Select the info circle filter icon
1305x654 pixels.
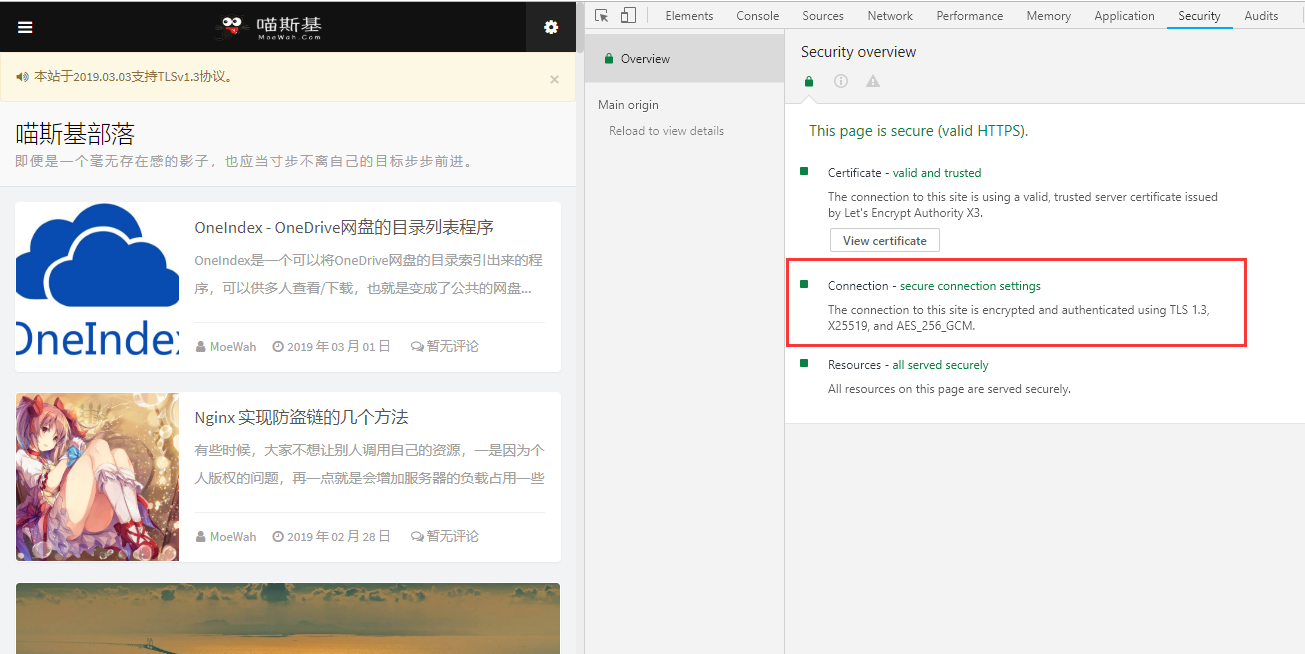[841, 81]
